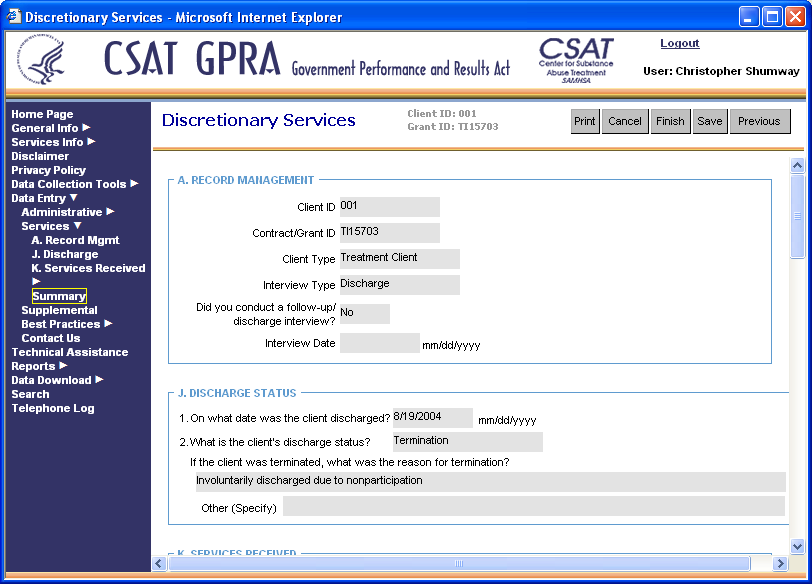
Task: Expand the Reports menu arrow
Action: click(x=63, y=366)
